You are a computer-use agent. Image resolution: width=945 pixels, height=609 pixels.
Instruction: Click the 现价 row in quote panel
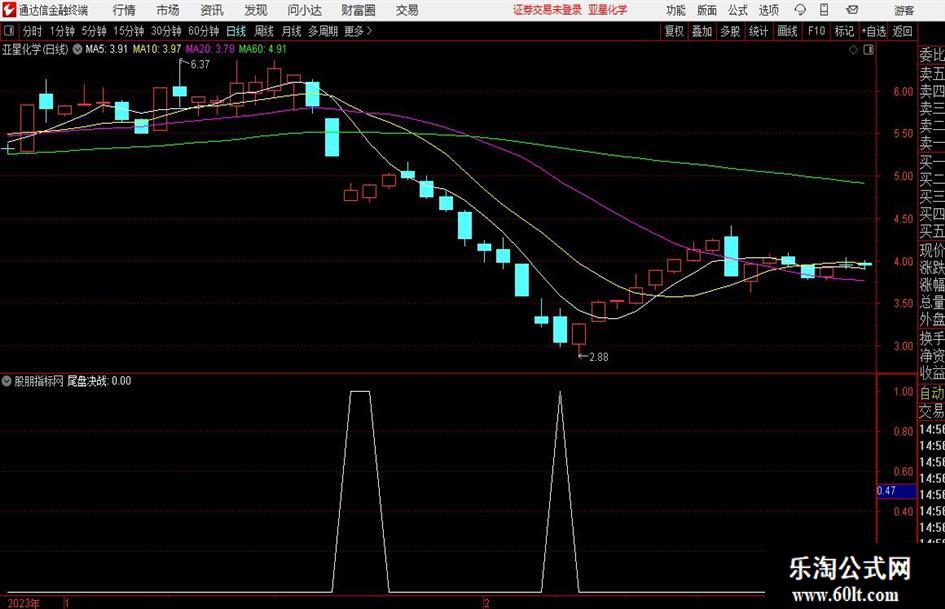click(932, 250)
